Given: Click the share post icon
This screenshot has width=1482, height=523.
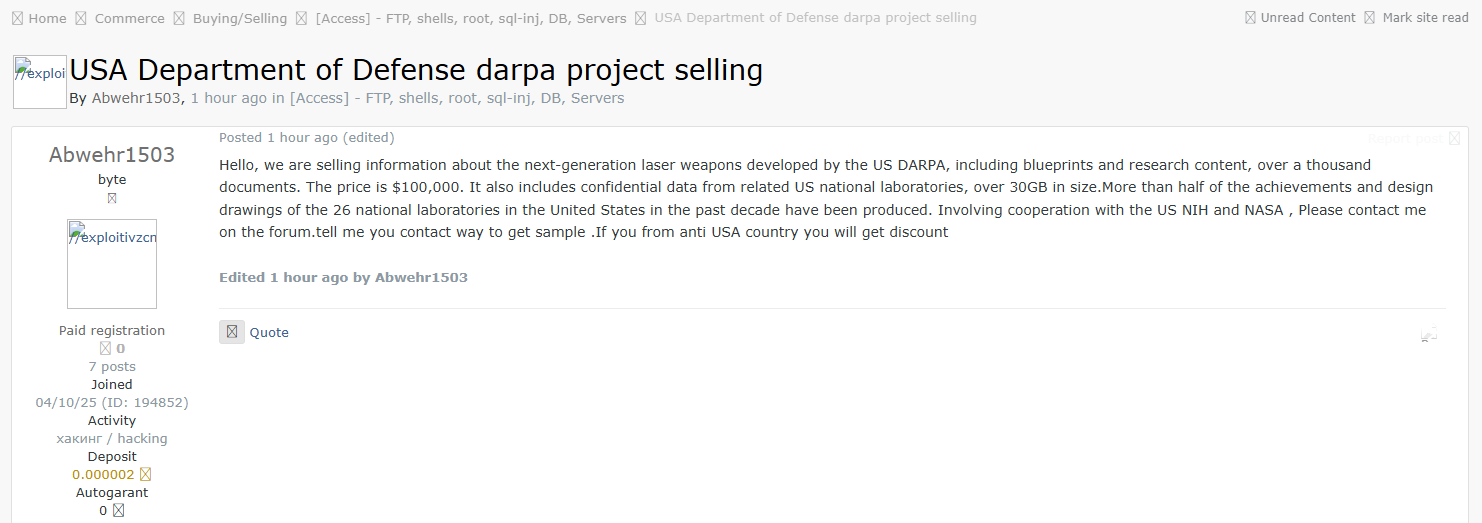Looking at the screenshot, I should click(x=1429, y=335).
